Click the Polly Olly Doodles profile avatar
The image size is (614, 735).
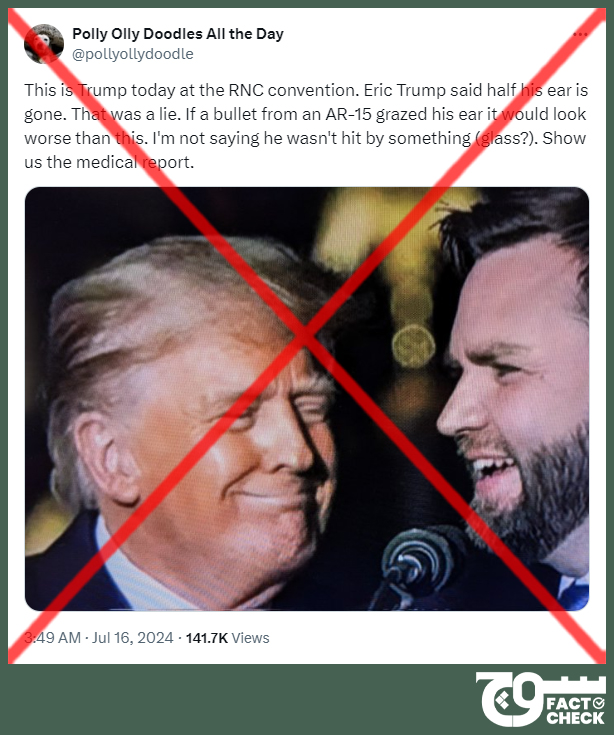[44, 44]
